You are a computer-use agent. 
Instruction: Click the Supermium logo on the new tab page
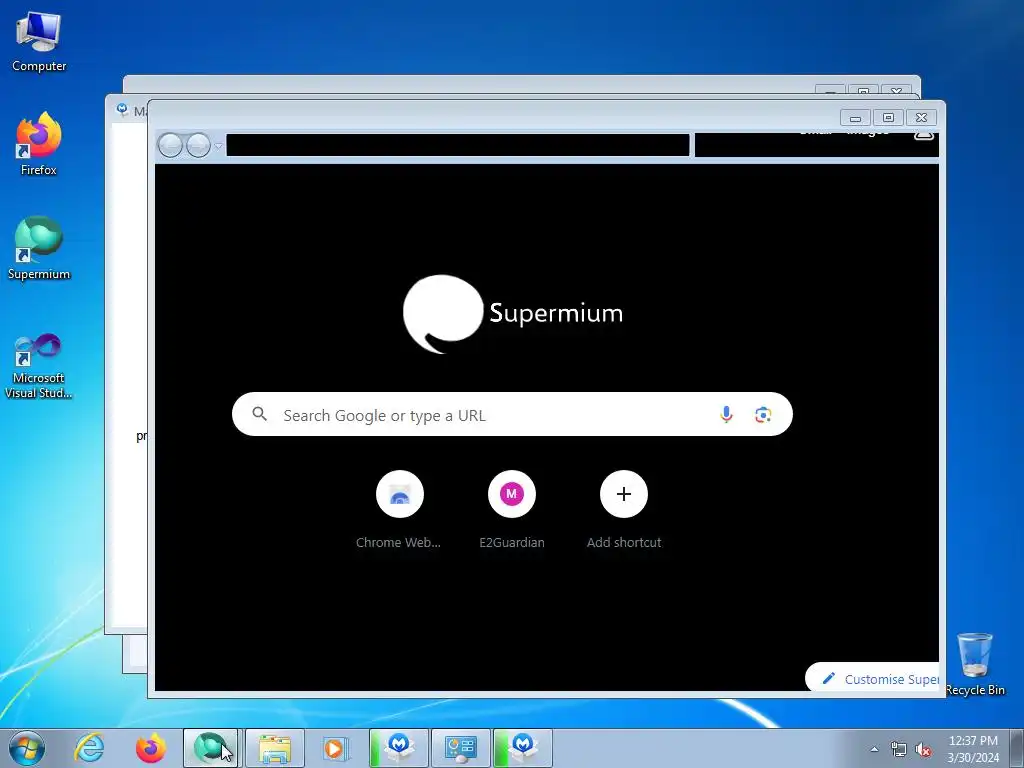click(x=512, y=313)
